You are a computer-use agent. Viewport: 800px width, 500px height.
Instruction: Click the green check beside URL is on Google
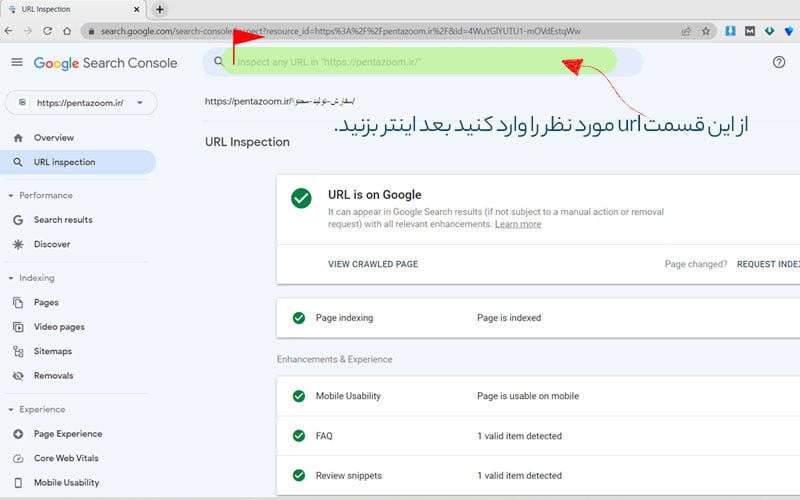[301, 198]
